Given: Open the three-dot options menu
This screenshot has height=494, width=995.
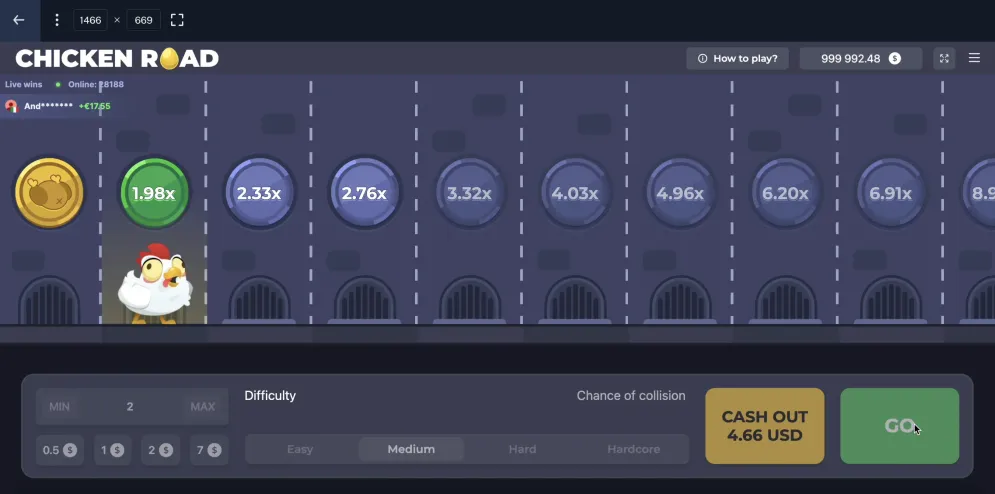Looking at the screenshot, I should click(57, 20).
